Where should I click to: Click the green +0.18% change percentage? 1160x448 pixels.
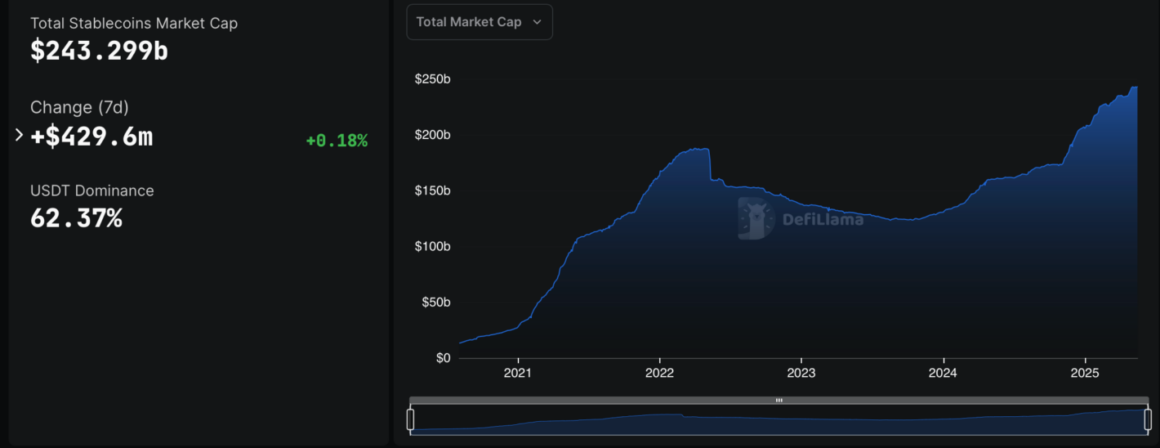pyautogui.click(x=336, y=141)
